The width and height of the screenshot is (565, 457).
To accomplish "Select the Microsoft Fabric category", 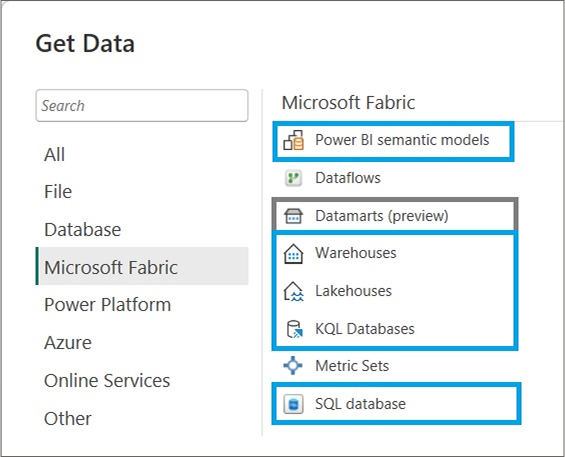I will [142, 267].
